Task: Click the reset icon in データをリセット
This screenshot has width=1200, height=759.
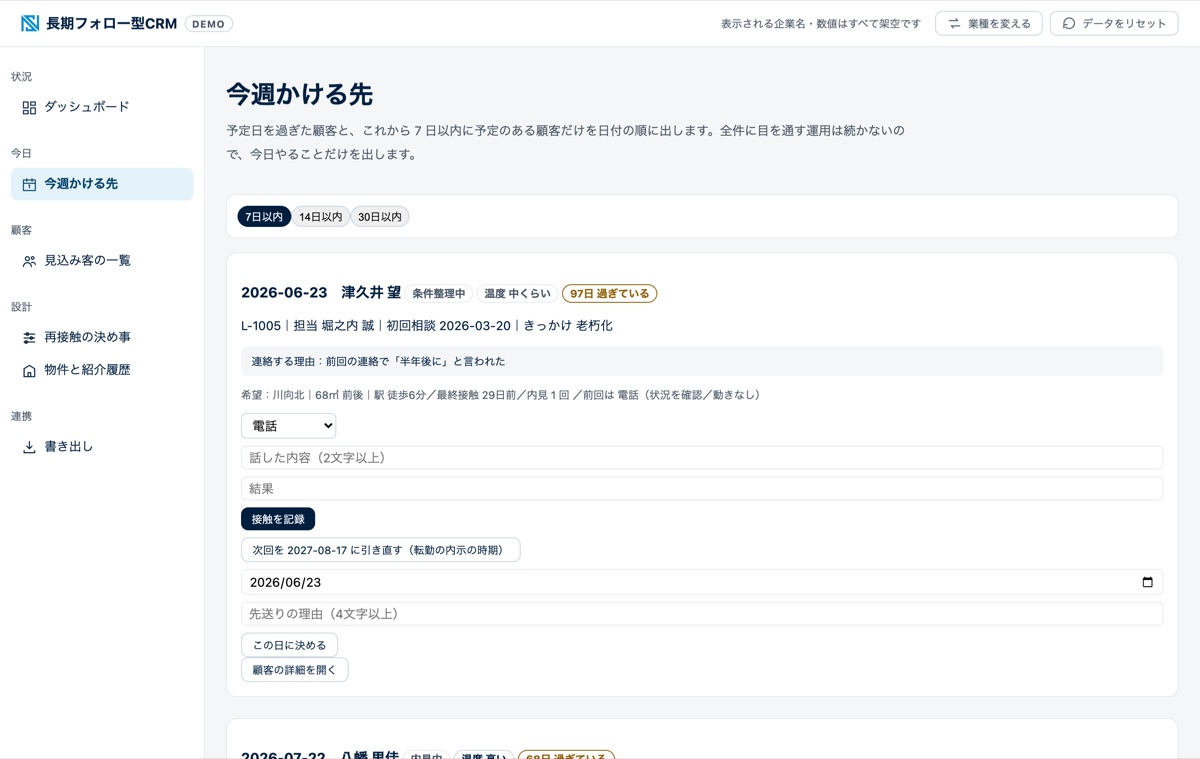Action: click(x=1069, y=23)
